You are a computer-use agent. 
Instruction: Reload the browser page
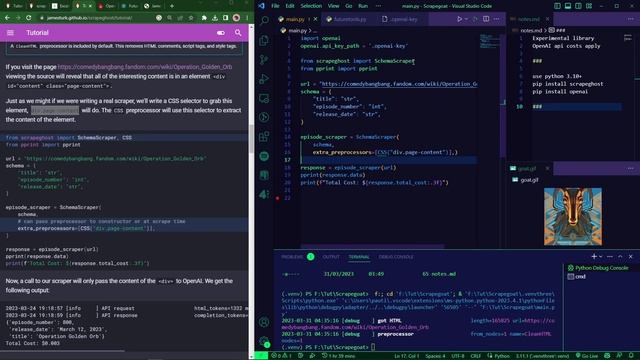pyautogui.click(x=28, y=18)
